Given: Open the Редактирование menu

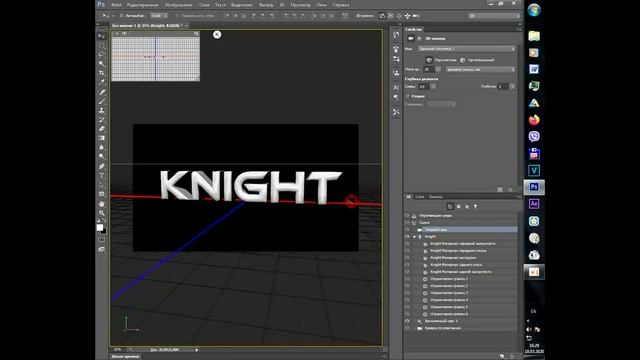Looking at the screenshot, I should click(x=142, y=5).
